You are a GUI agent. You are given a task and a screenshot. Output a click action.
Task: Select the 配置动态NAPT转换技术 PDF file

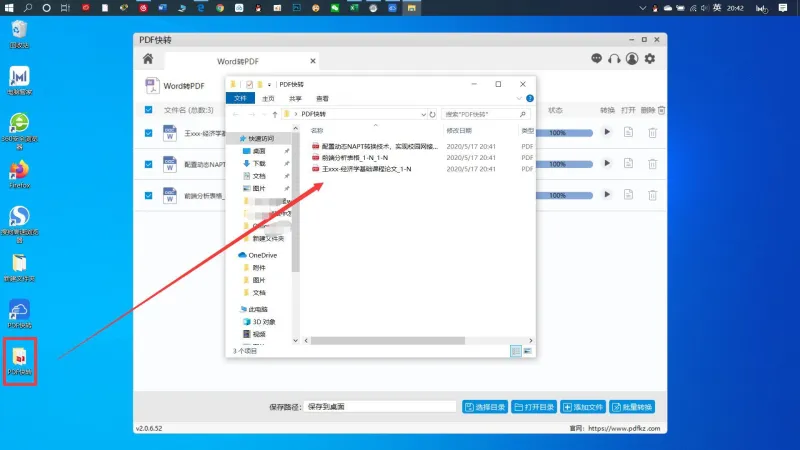click(374, 146)
